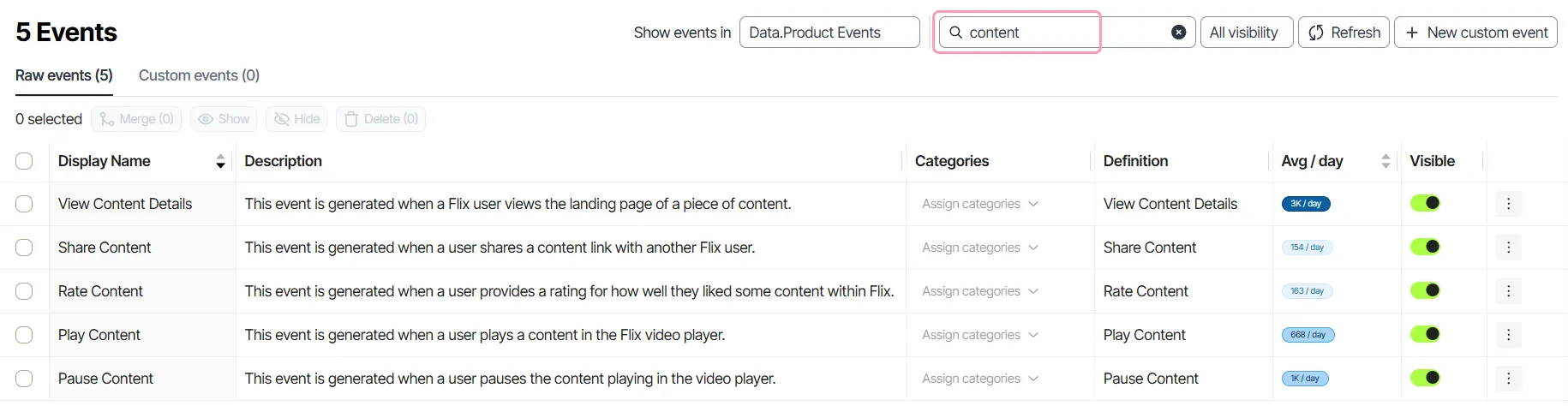Click the Rate Content description text
Viewport: 1568px width, 406px height.
(x=569, y=291)
